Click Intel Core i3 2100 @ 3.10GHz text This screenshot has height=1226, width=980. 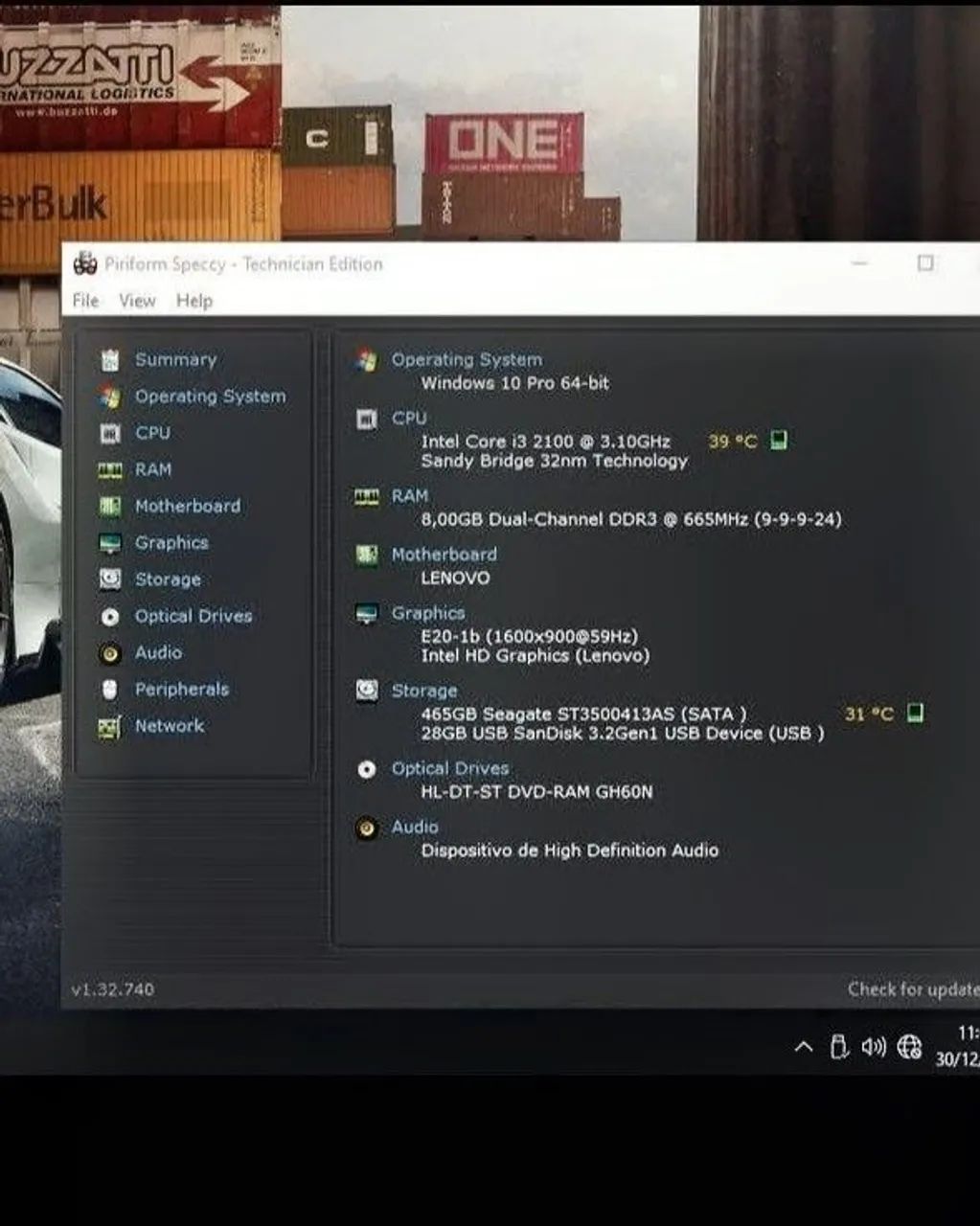click(546, 442)
